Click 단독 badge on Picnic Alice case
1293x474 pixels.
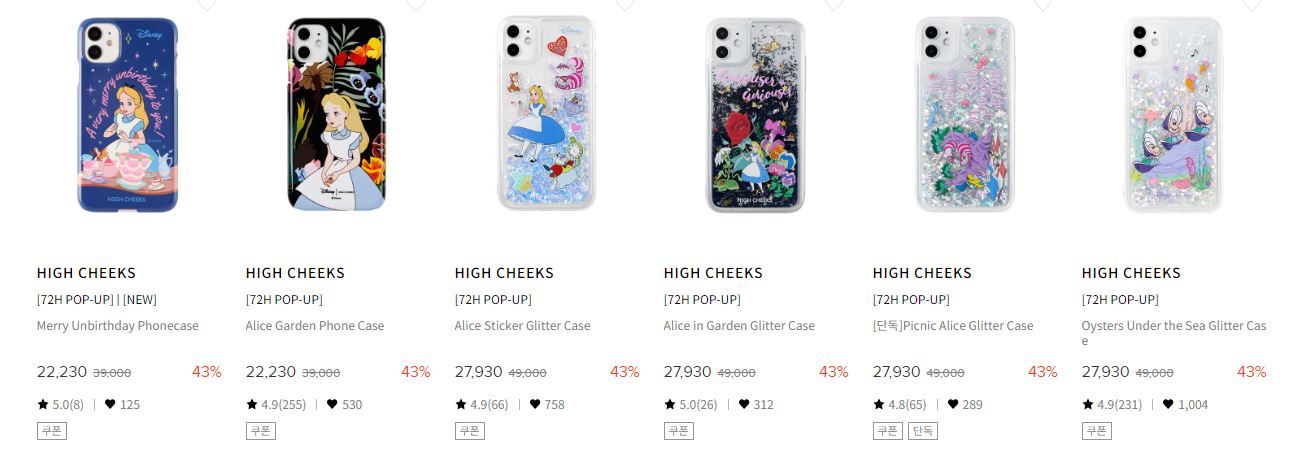[x=922, y=431]
